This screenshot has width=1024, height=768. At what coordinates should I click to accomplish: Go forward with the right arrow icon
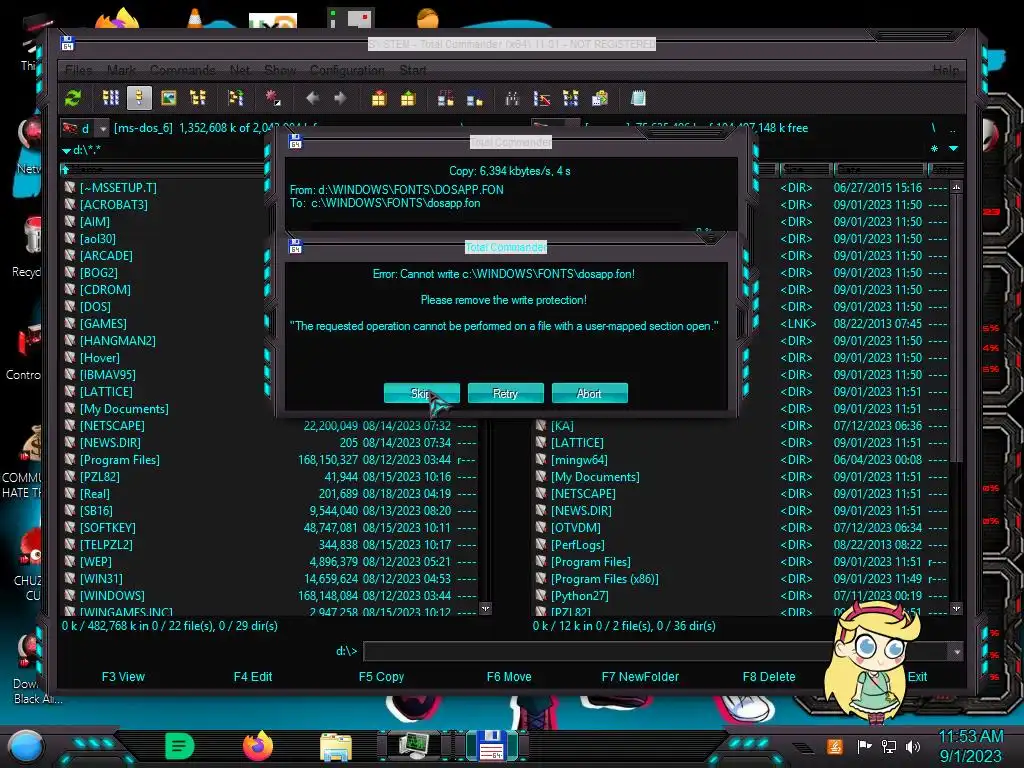(x=340, y=99)
